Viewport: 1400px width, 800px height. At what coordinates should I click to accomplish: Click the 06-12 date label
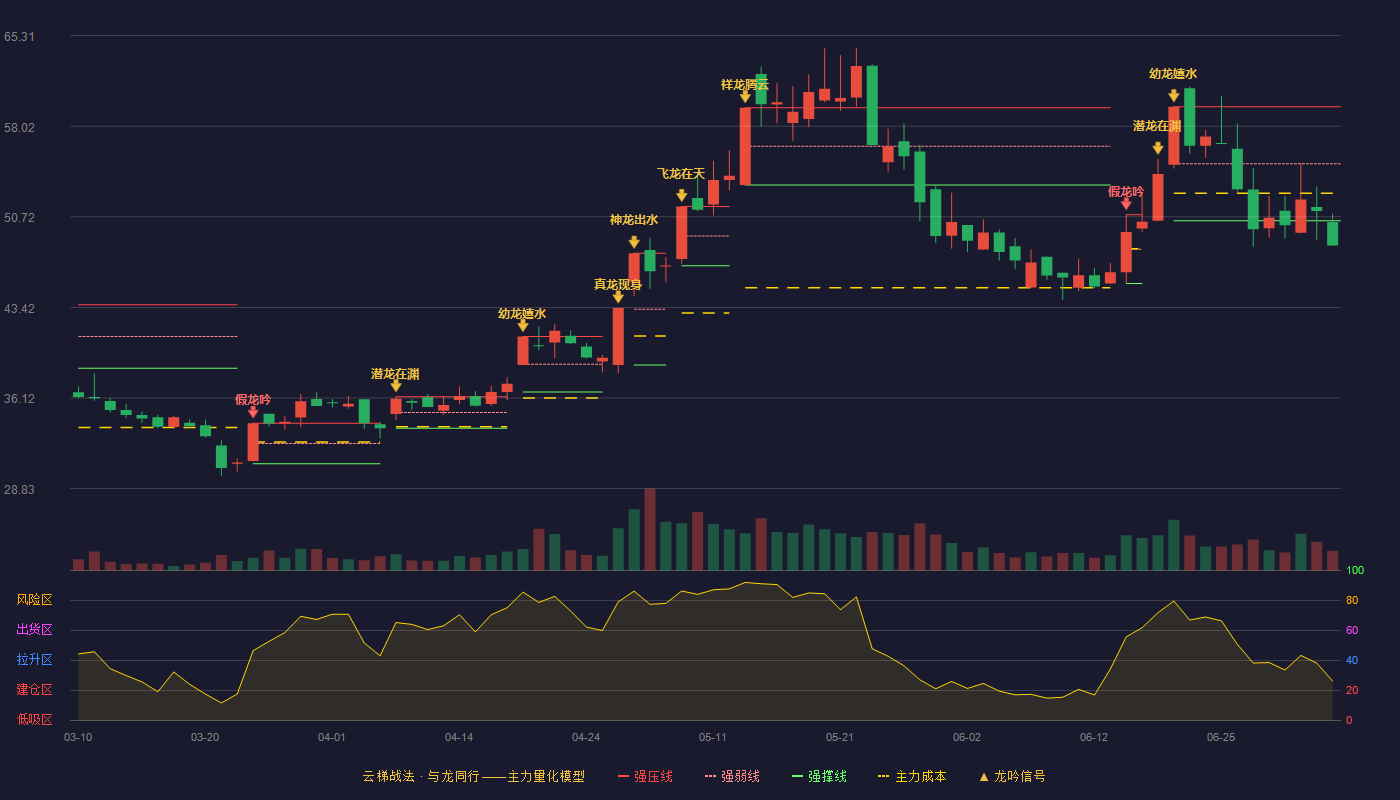[1094, 737]
